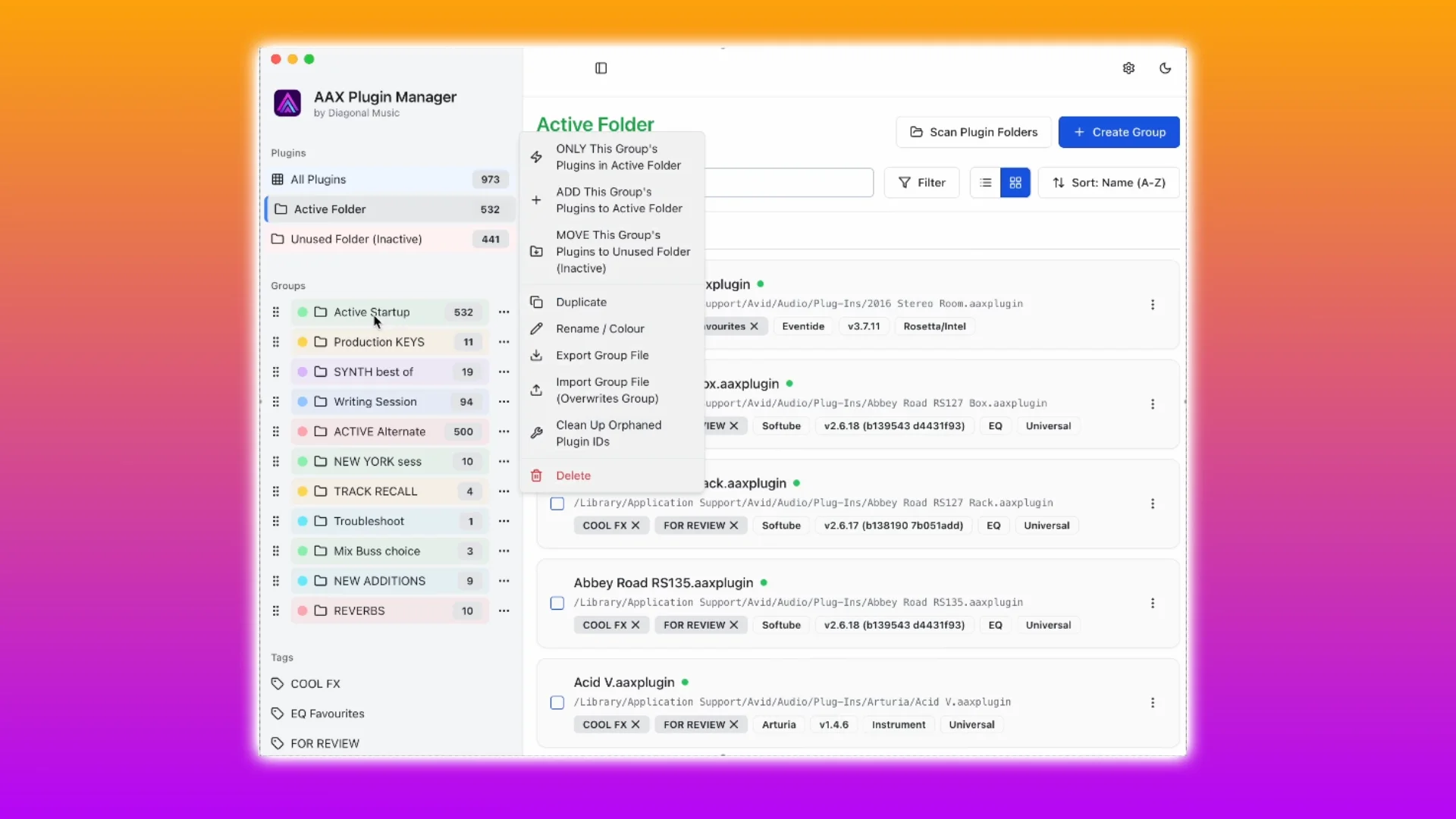1456x819 pixels.
Task: Open options menu for Production KEYS group
Action: (504, 342)
